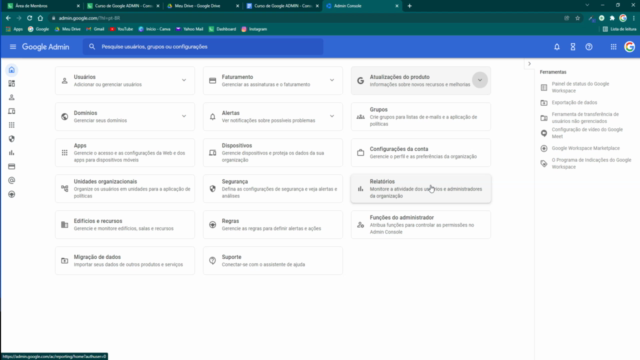Open the Devices icon in left sidebar
The width and height of the screenshot is (640, 360).
click(x=11, y=111)
